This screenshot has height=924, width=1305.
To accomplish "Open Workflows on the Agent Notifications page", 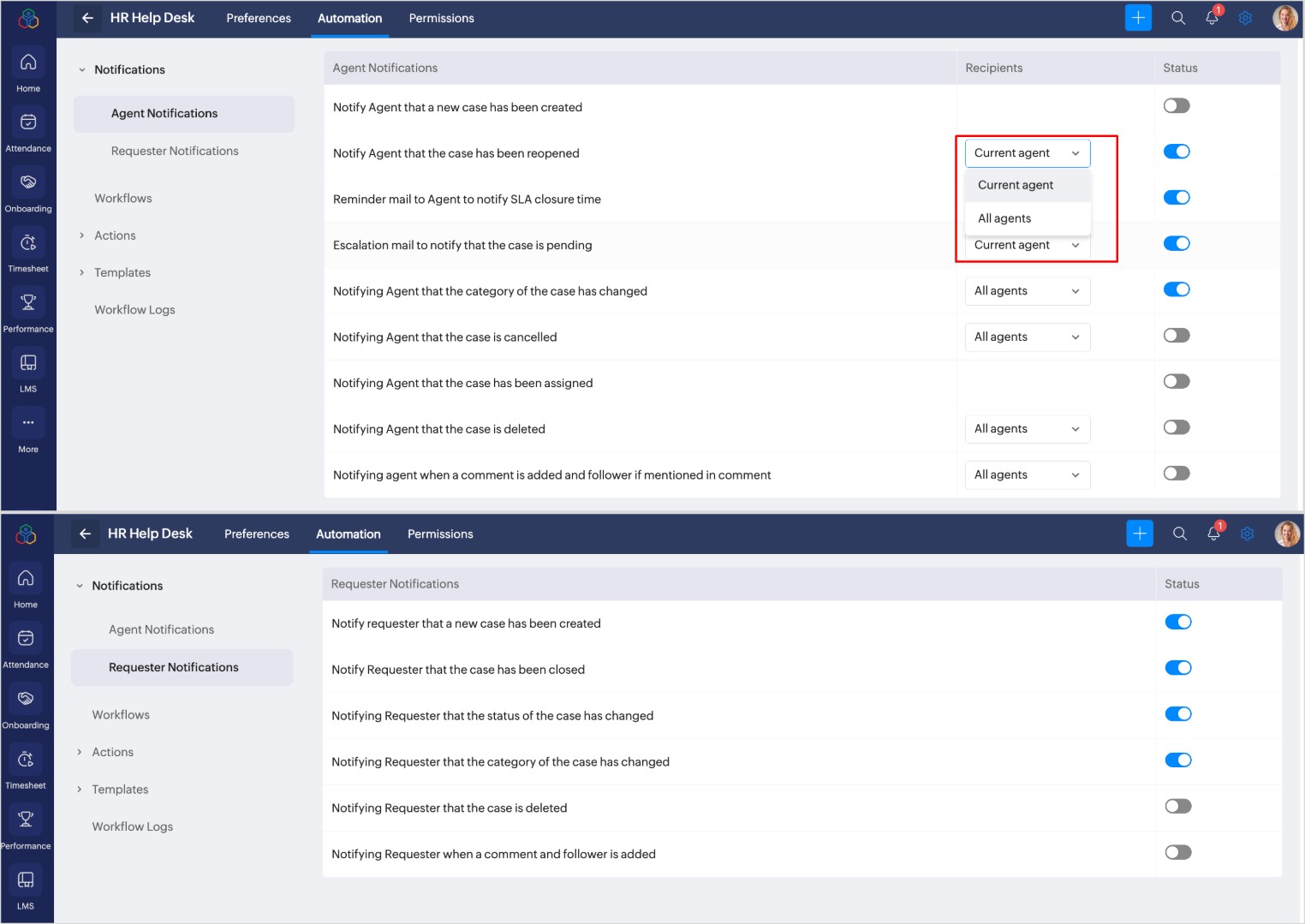I will pyautogui.click(x=123, y=199).
